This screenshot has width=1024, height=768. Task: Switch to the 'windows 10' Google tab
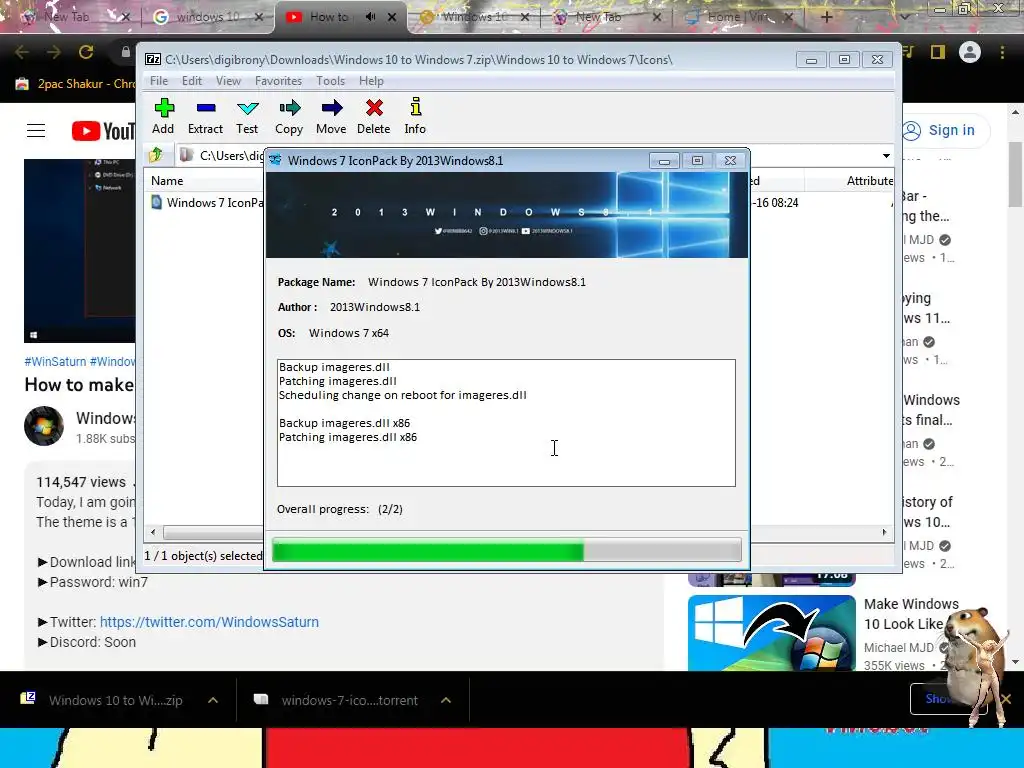pos(206,17)
